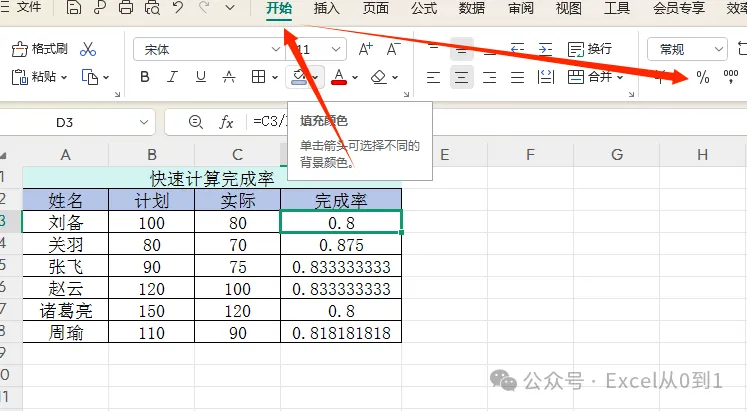Screen dimensions: 747x411
Task: Toggle Strikethrough formatting
Action: (229, 77)
